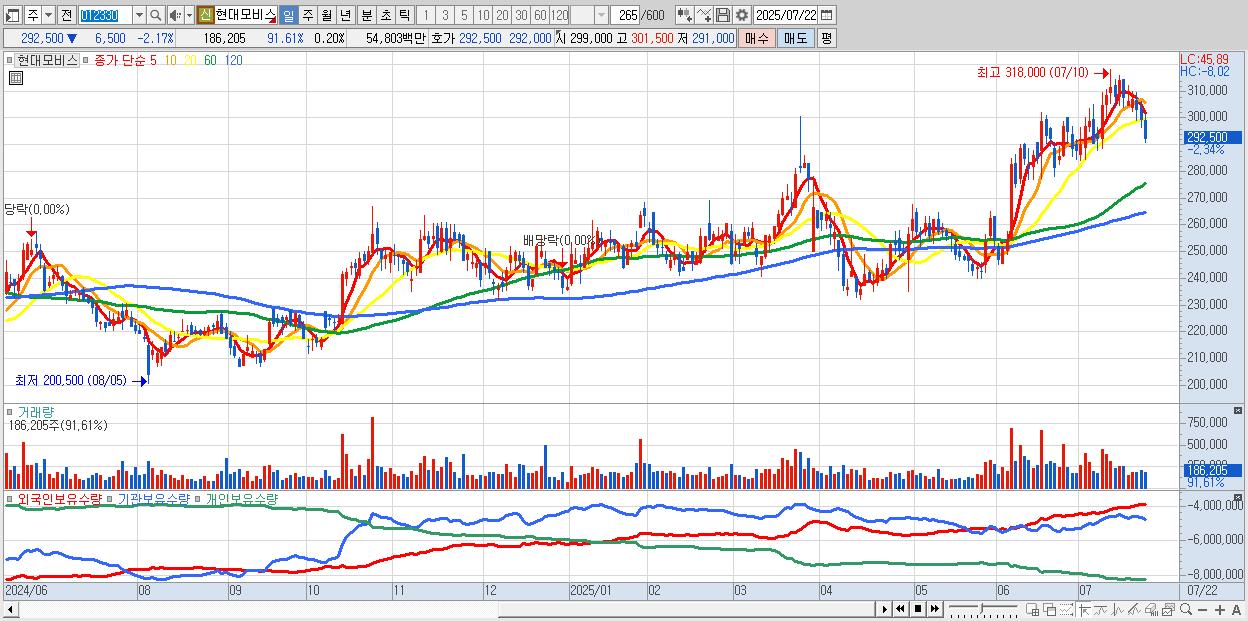The image size is (1248, 621).
Task: Click the trend line drawing icon
Action: (x=1134, y=609)
